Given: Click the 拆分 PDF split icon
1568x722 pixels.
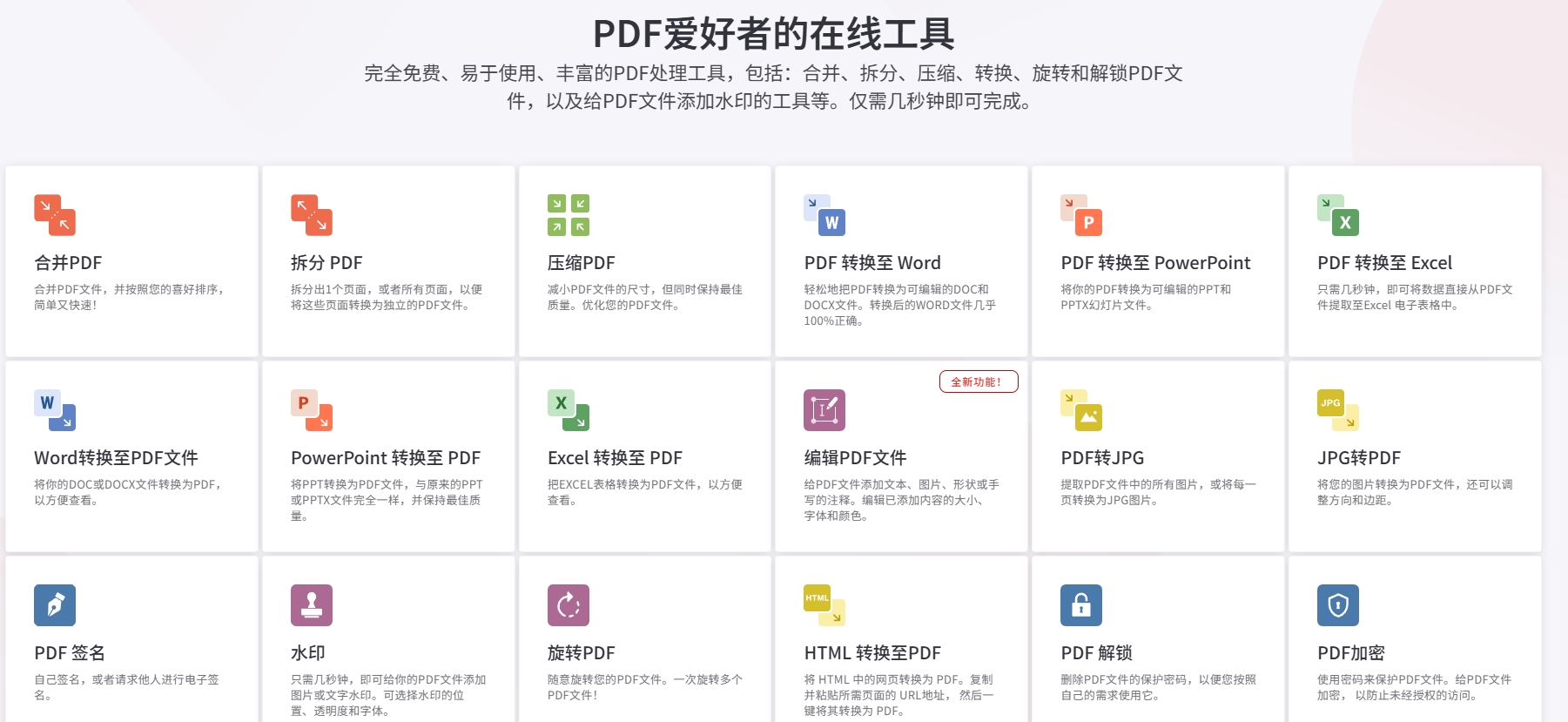Looking at the screenshot, I should point(312,215).
